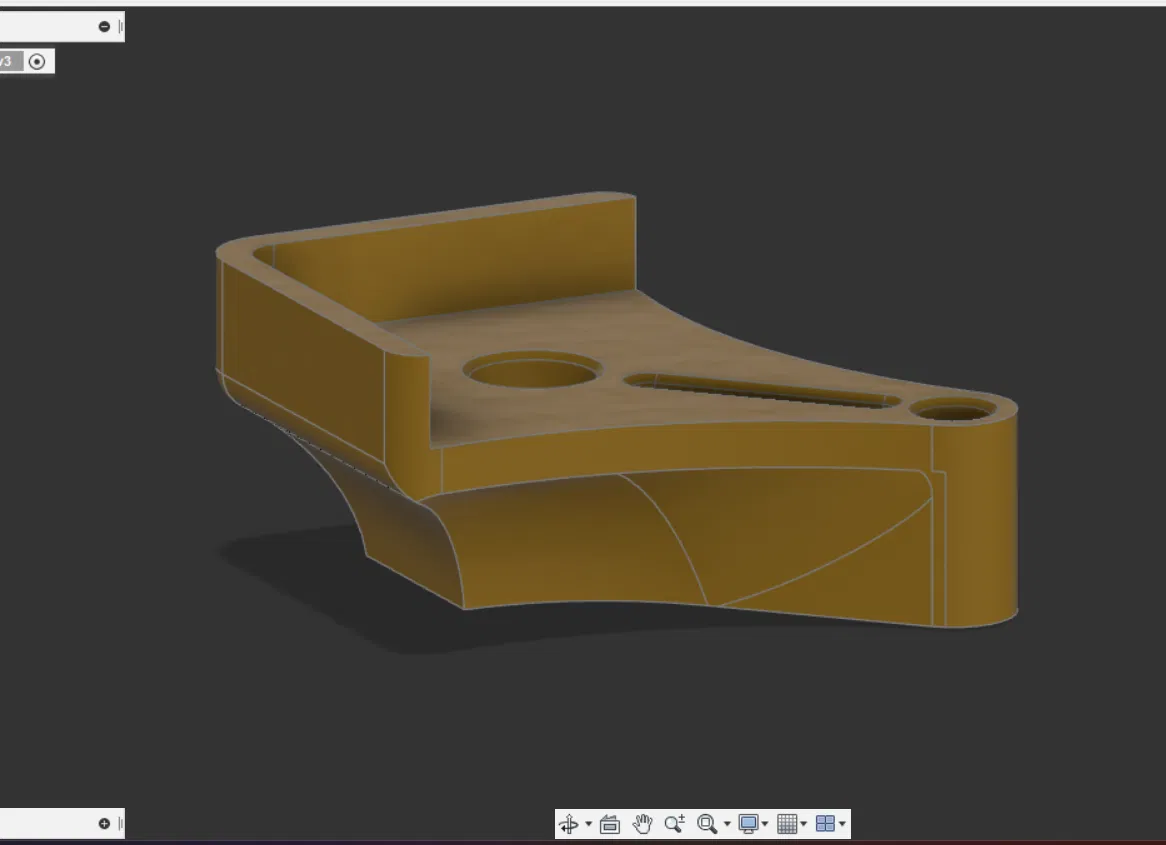The width and height of the screenshot is (1166, 845).
Task: Expand the Viewports dropdown arrow
Action: coord(843,824)
